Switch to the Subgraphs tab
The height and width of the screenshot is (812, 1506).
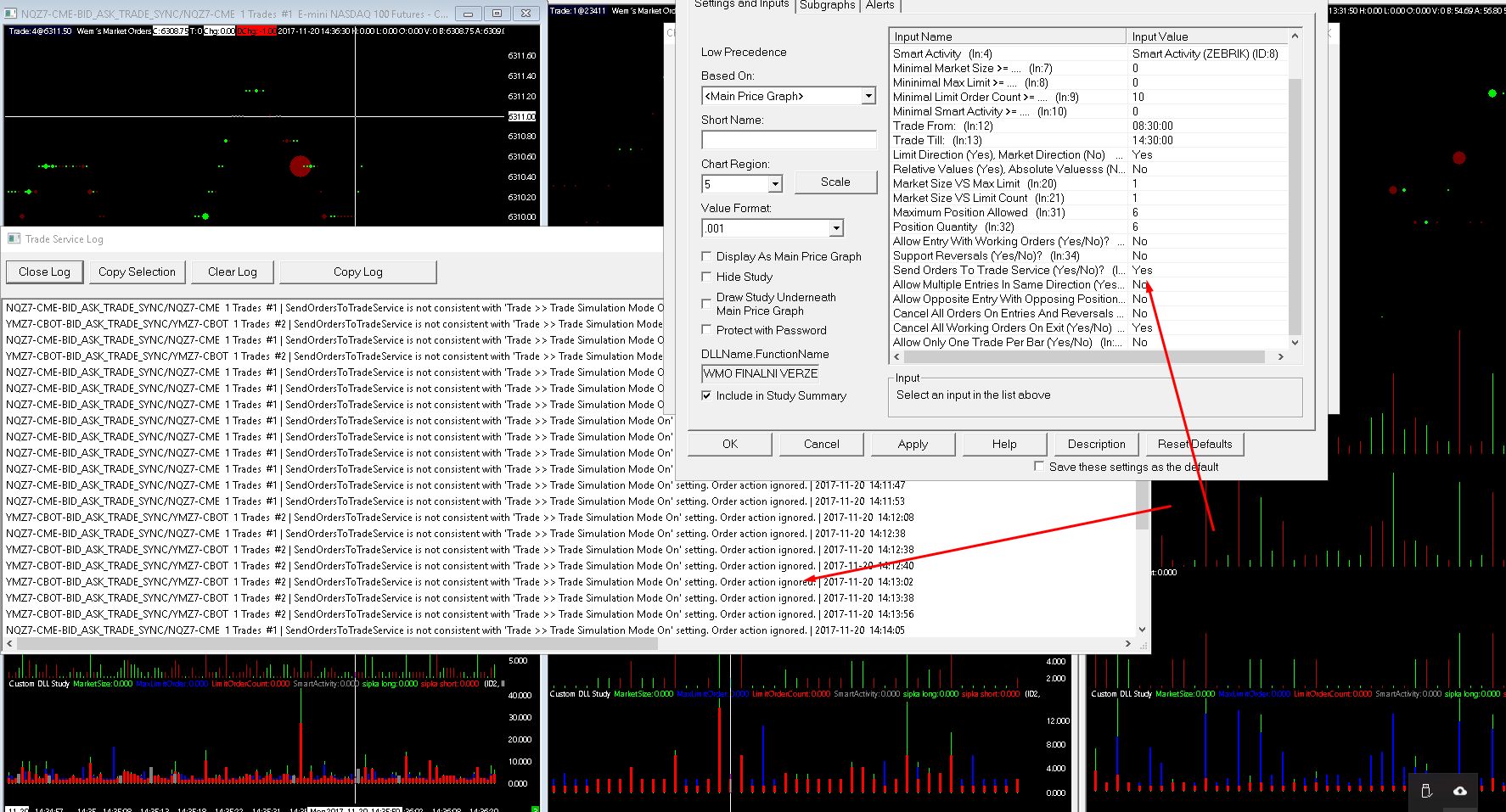coord(827,5)
